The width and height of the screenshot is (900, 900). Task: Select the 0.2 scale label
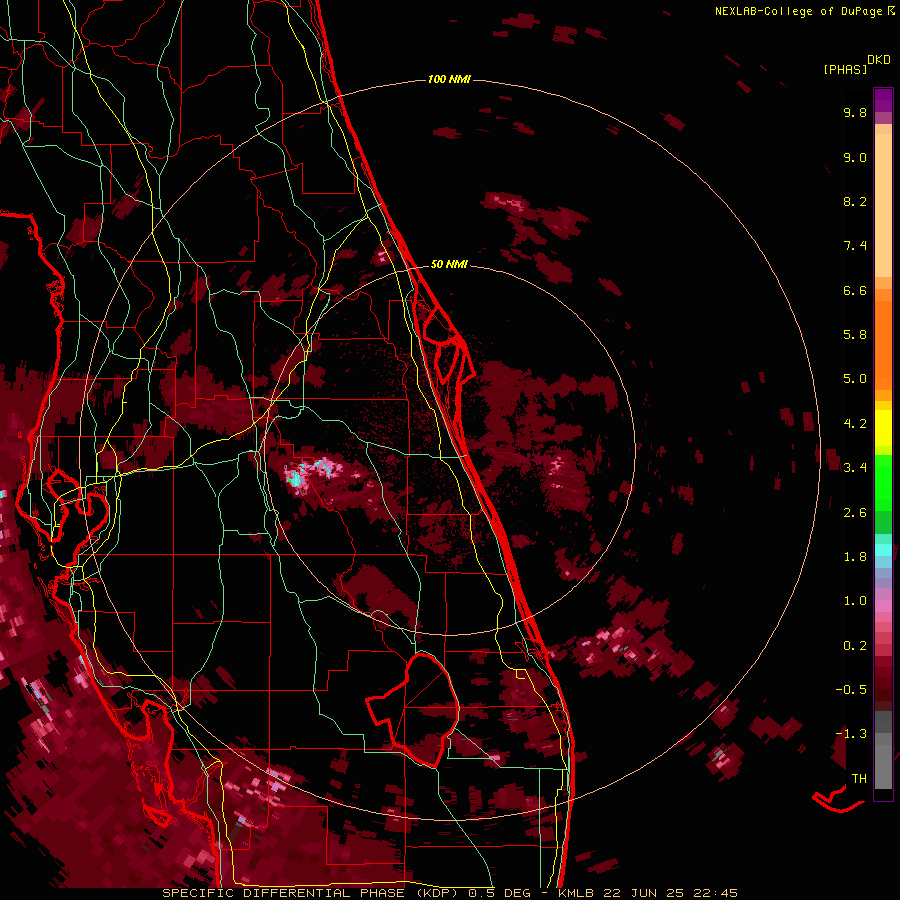coord(855,646)
